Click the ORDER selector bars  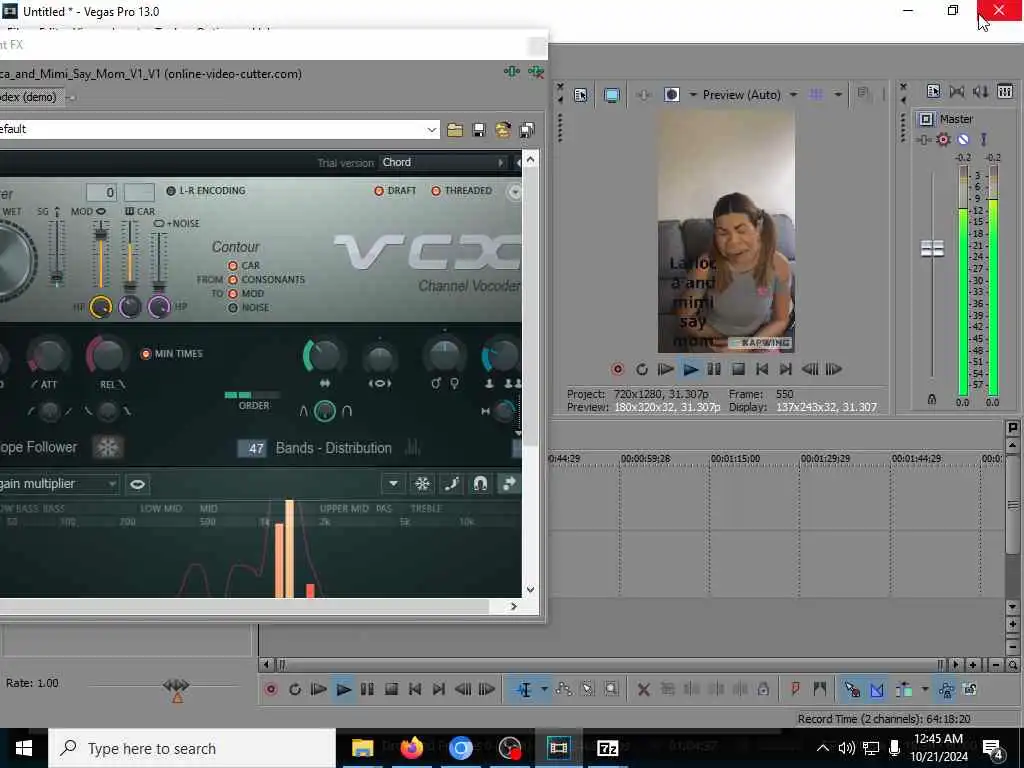point(251,395)
